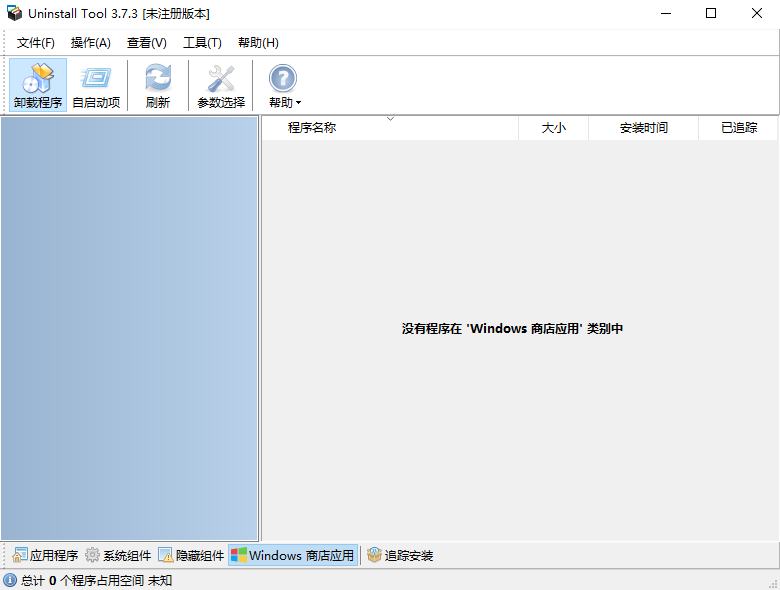This screenshot has height=590, width=780.
Task: Show the 隐藏组件 category tab
Action: [x=191, y=555]
